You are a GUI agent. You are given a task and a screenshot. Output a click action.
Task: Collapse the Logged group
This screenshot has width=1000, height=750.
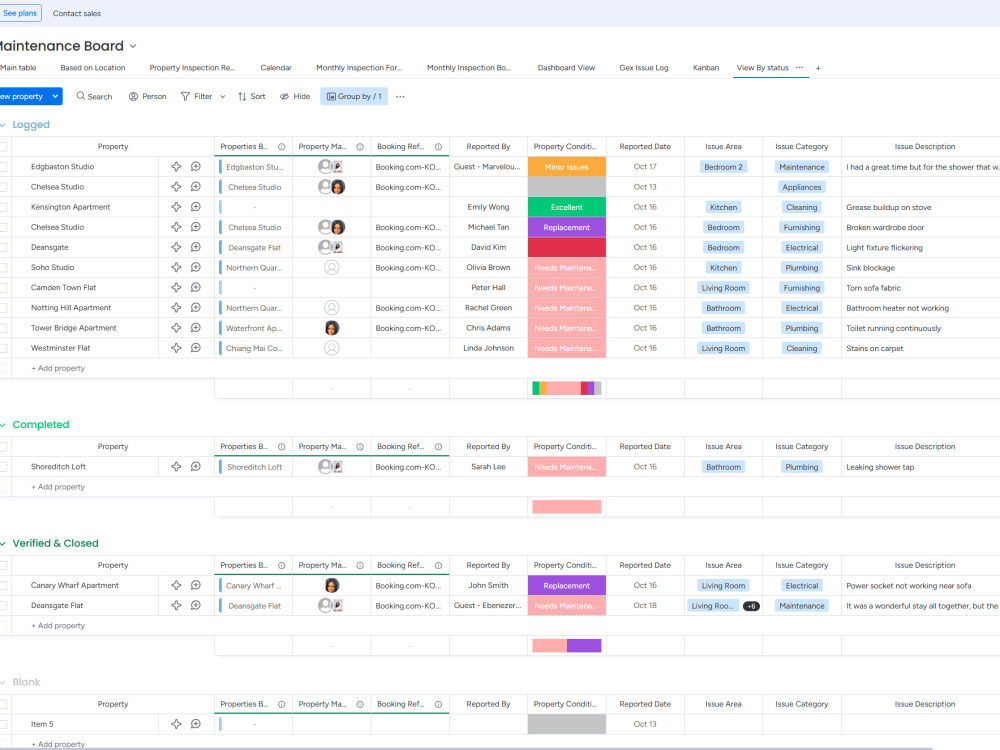click(x=3, y=125)
